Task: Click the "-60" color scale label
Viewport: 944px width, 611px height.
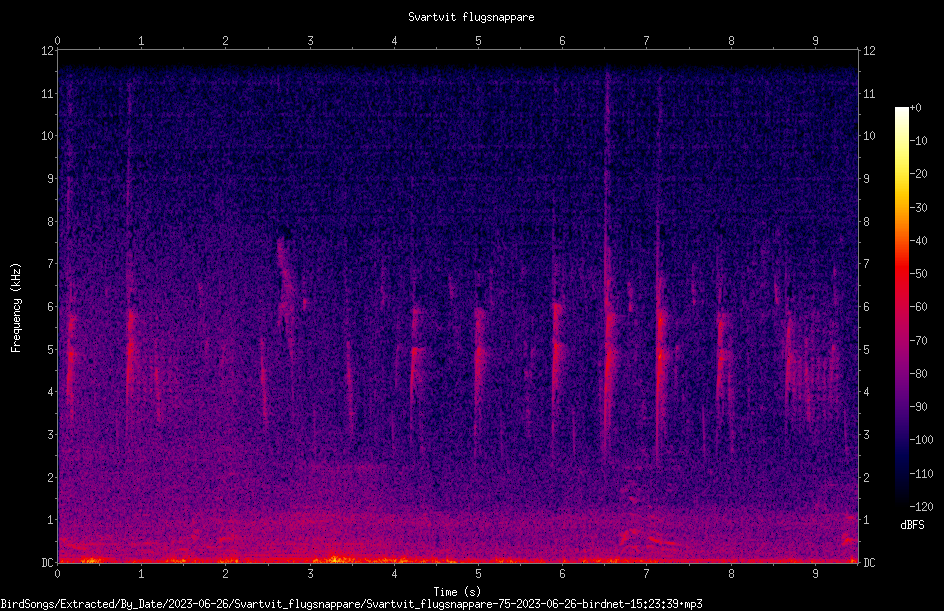Action: point(918,307)
